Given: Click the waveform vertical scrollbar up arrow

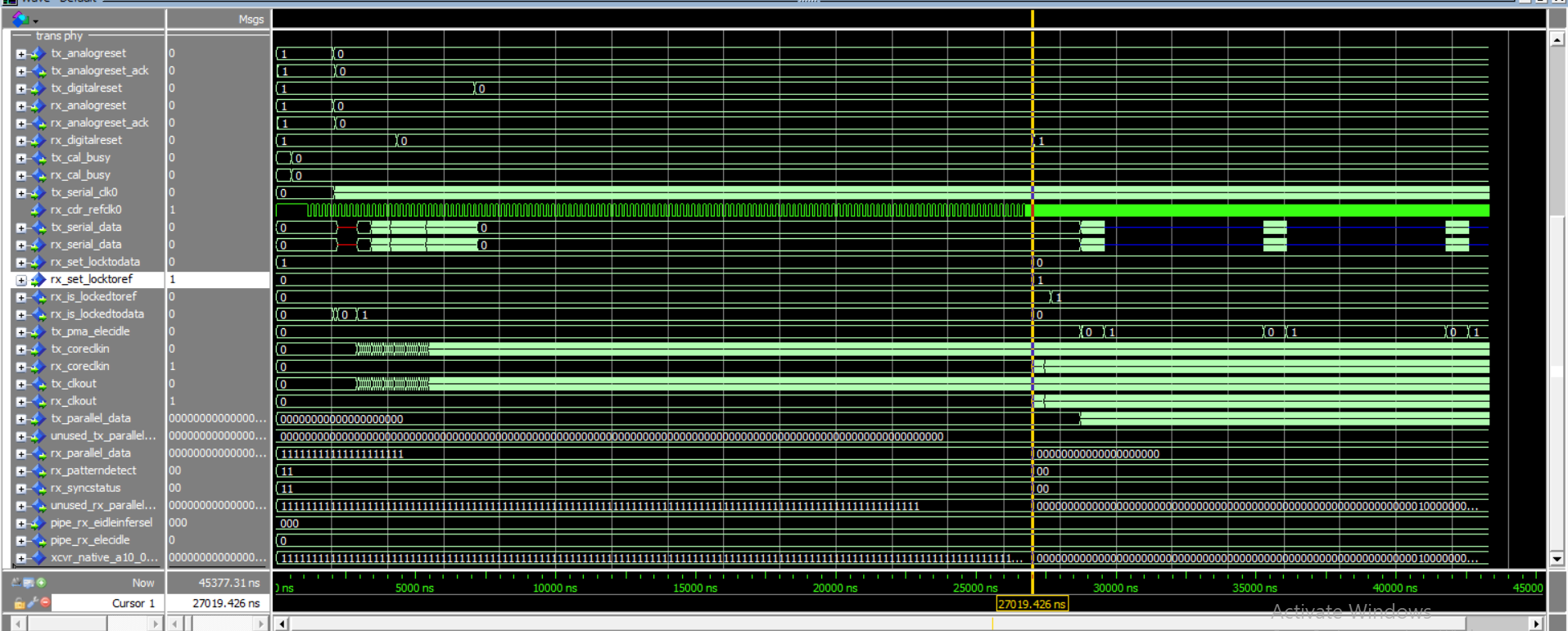Looking at the screenshot, I should click(1557, 38).
